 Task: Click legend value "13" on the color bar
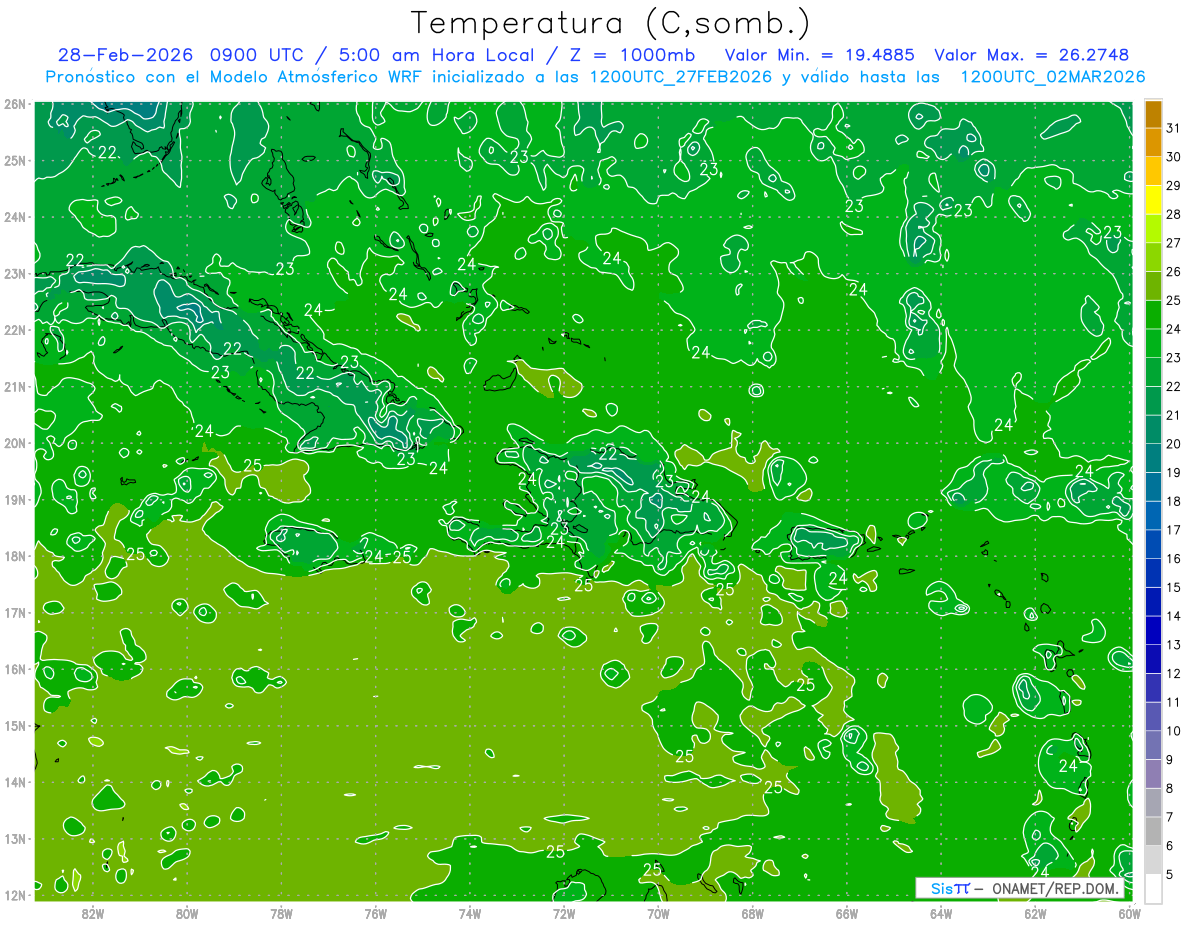pos(1174,645)
